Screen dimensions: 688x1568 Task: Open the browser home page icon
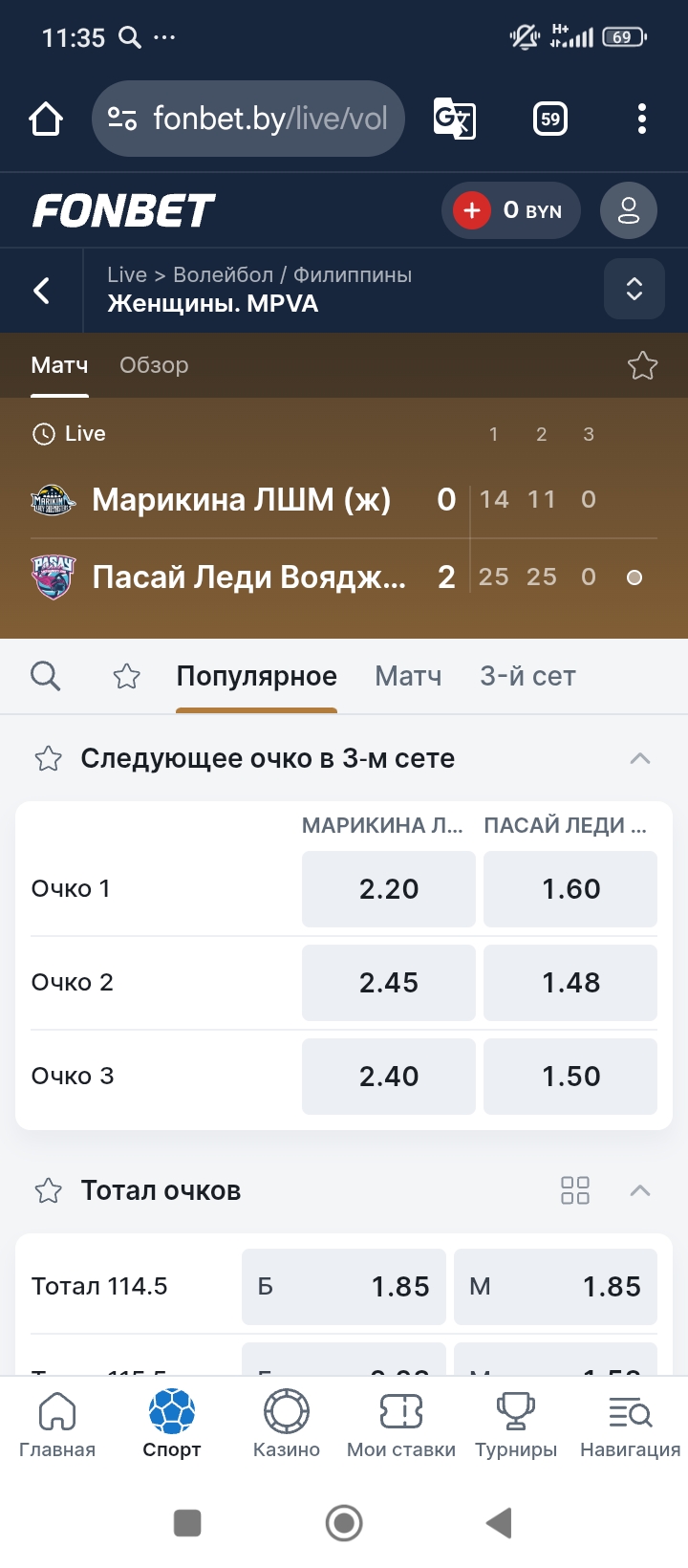pos(46,120)
